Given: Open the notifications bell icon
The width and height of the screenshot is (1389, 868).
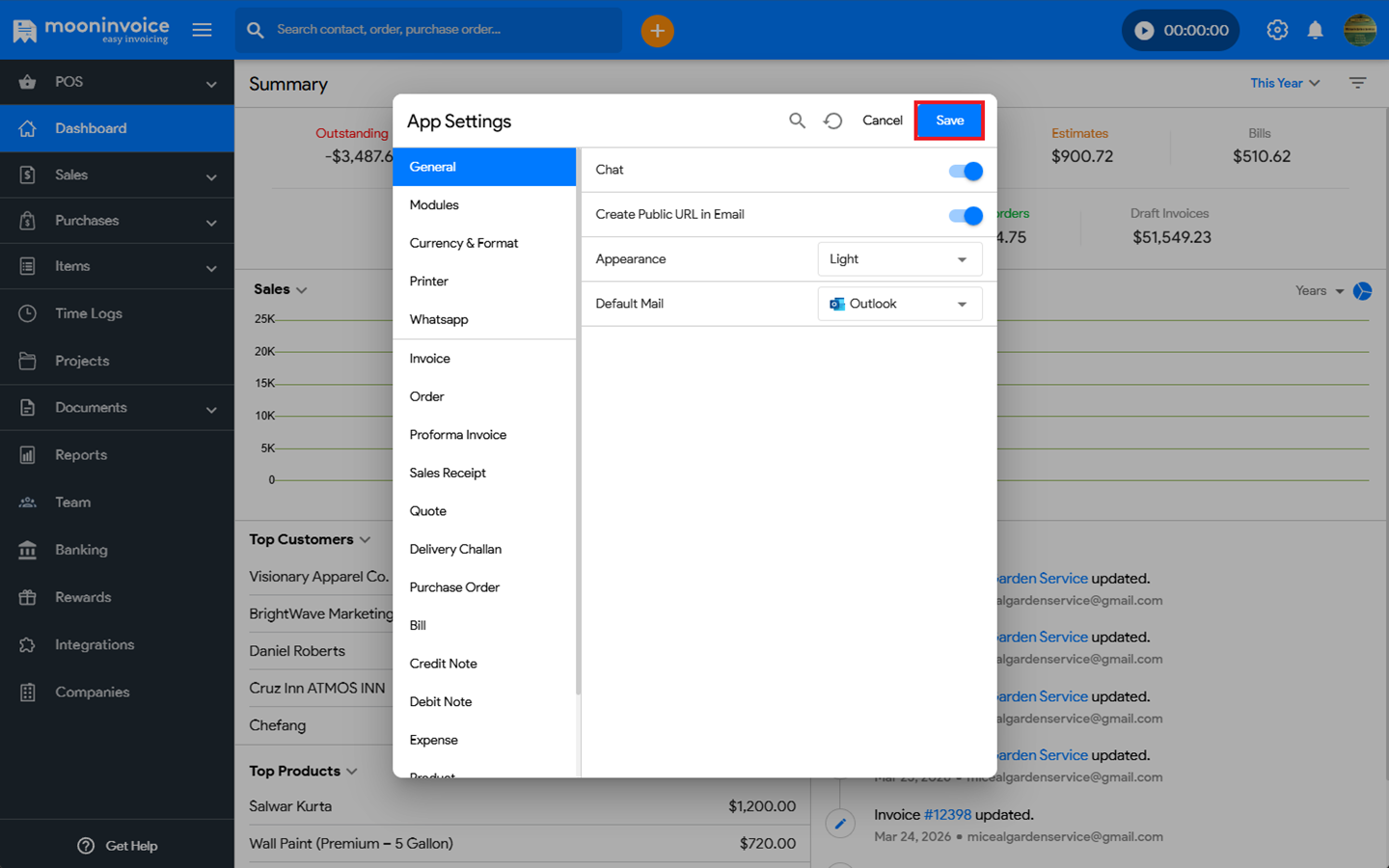Looking at the screenshot, I should click(1315, 31).
